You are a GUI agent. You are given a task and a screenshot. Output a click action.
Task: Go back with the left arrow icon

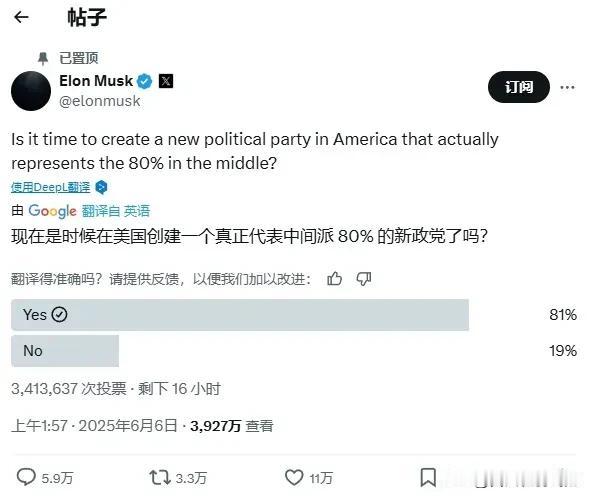pos(21,17)
